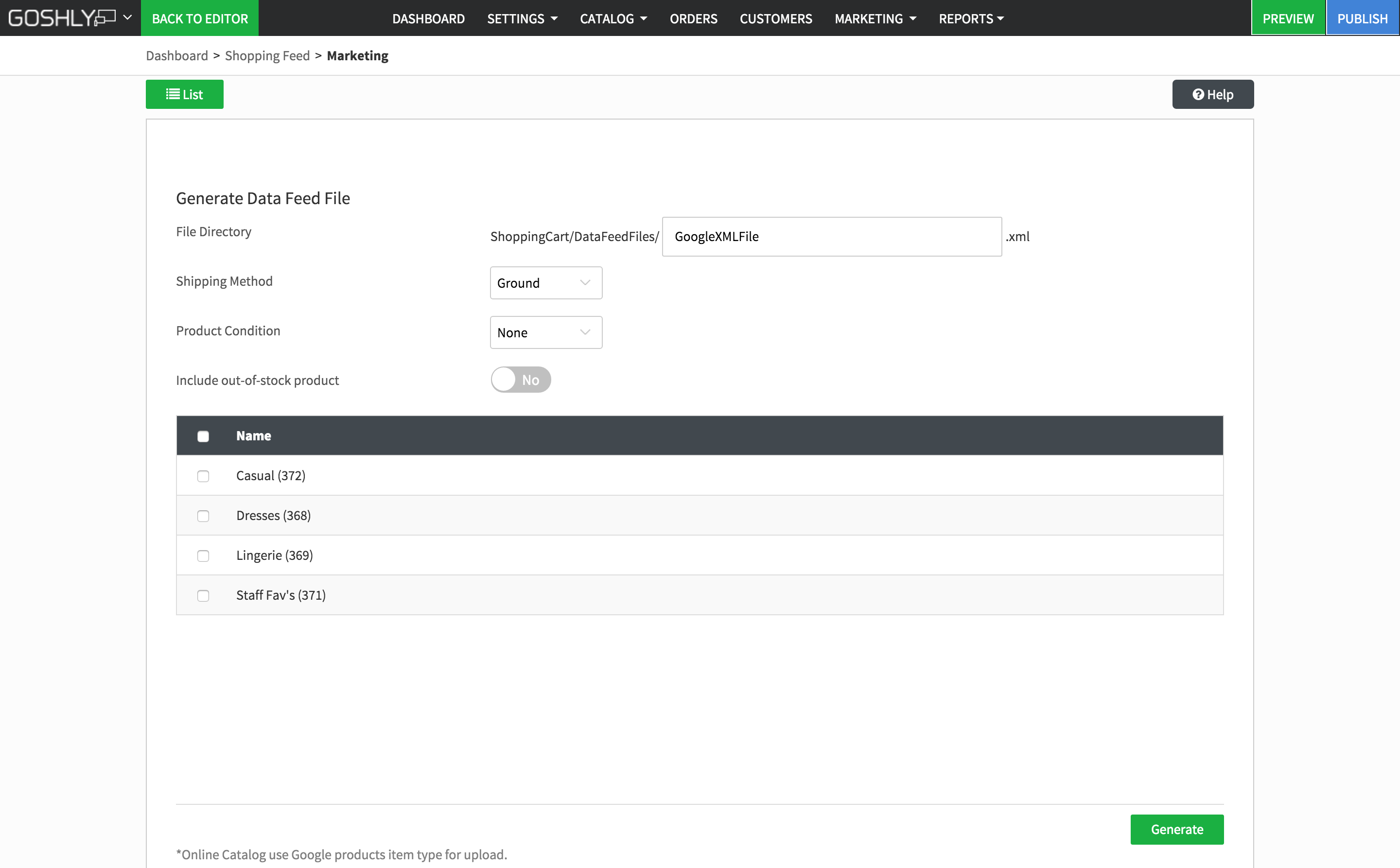The height and width of the screenshot is (868, 1400).
Task: Open the Shipping Method Ground dropdown
Action: click(545, 283)
